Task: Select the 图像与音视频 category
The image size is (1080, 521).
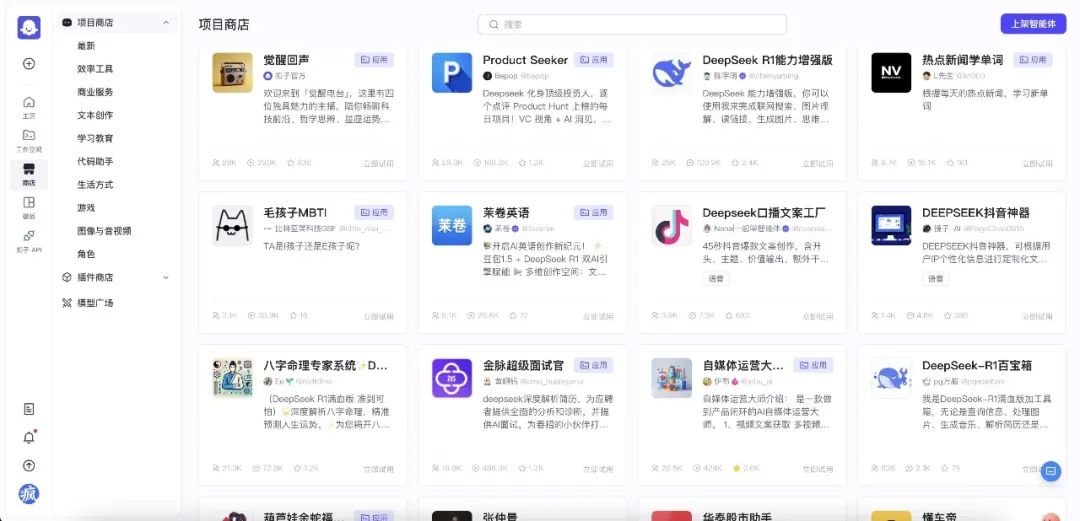Action: click(x=104, y=231)
